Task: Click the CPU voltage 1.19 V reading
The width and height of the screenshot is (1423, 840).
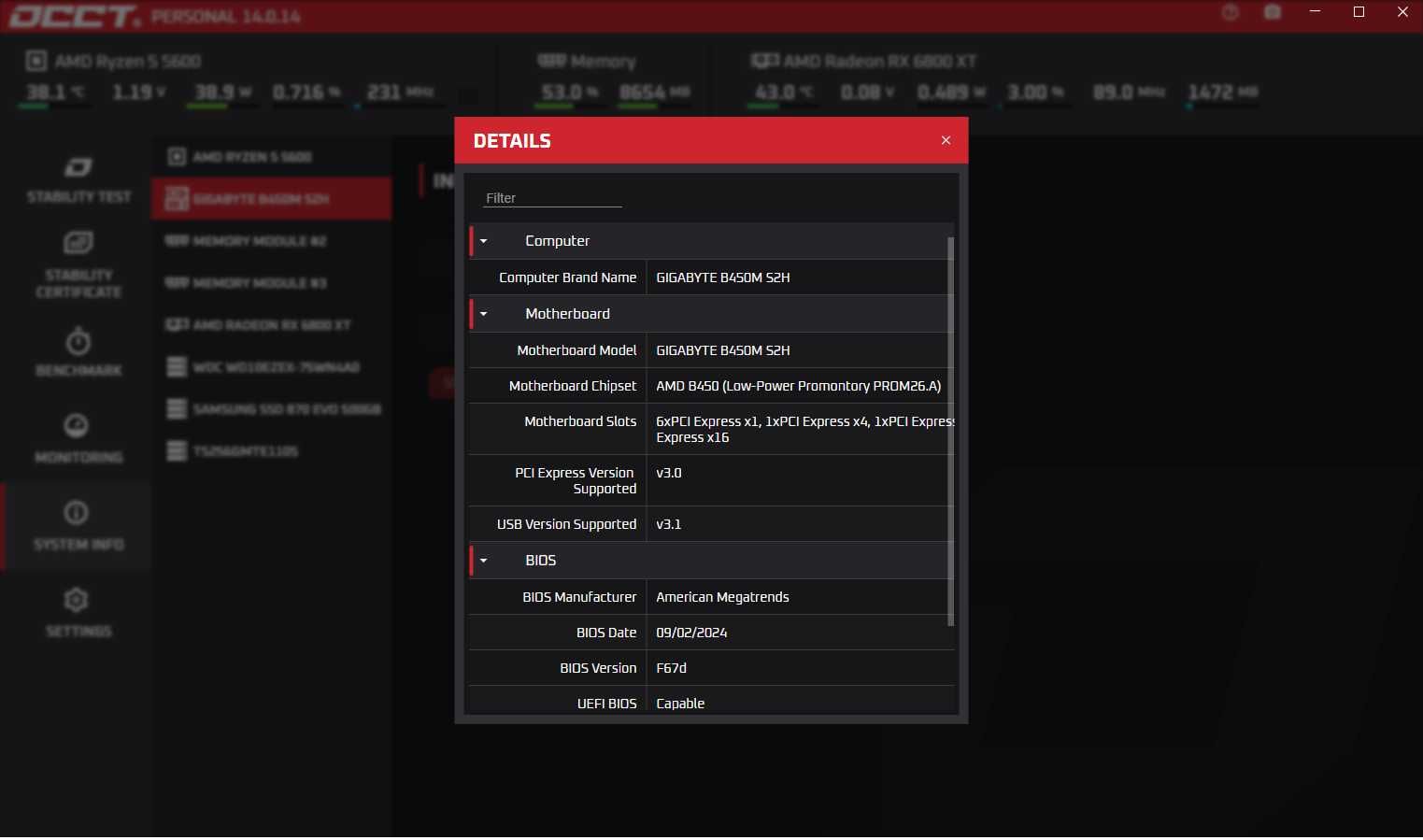Action: pos(139,93)
